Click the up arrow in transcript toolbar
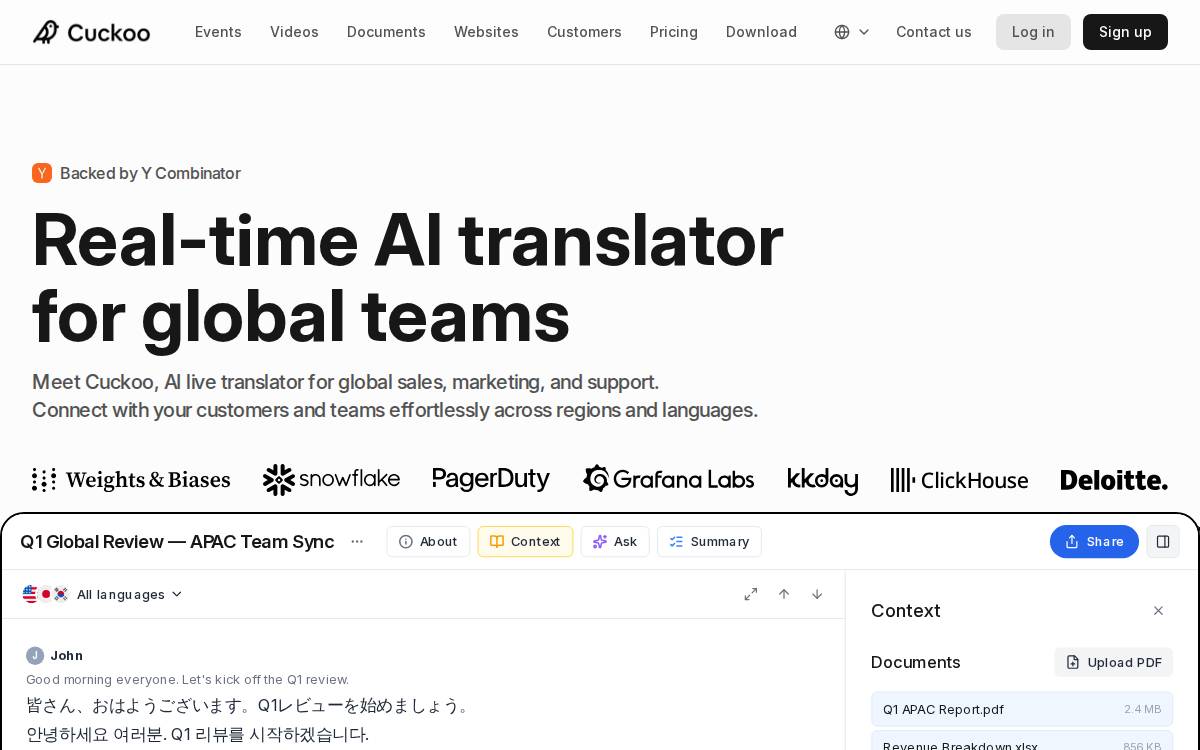Viewport: 1200px width, 750px height. tap(784, 594)
